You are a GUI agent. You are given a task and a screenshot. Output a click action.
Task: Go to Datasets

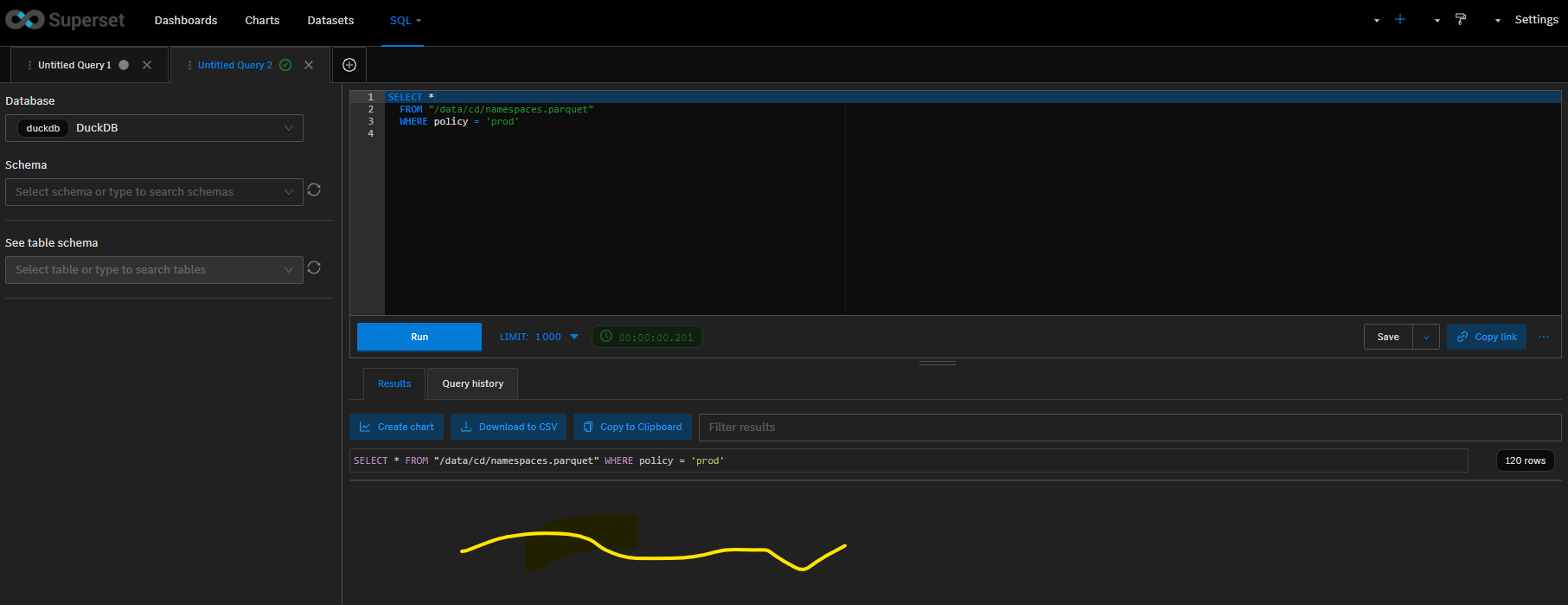(x=330, y=20)
